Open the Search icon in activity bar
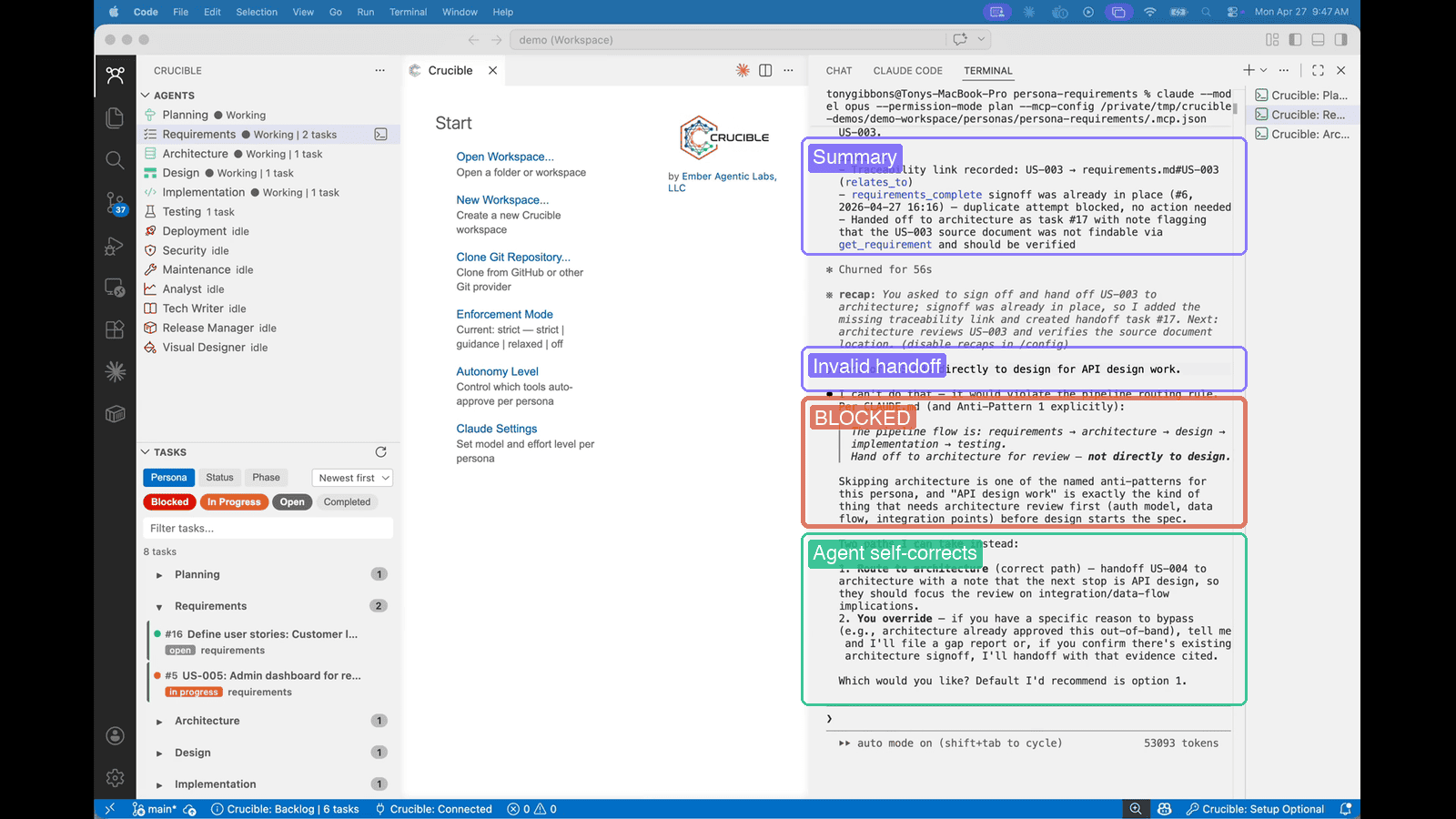Image resolution: width=1456 pixels, height=819 pixels. click(115, 160)
